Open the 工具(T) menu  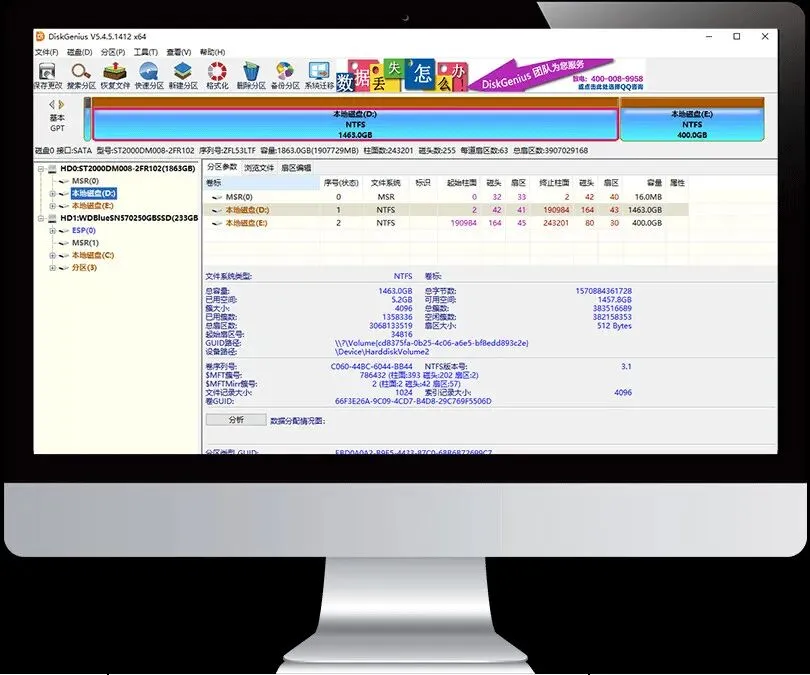click(146, 52)
